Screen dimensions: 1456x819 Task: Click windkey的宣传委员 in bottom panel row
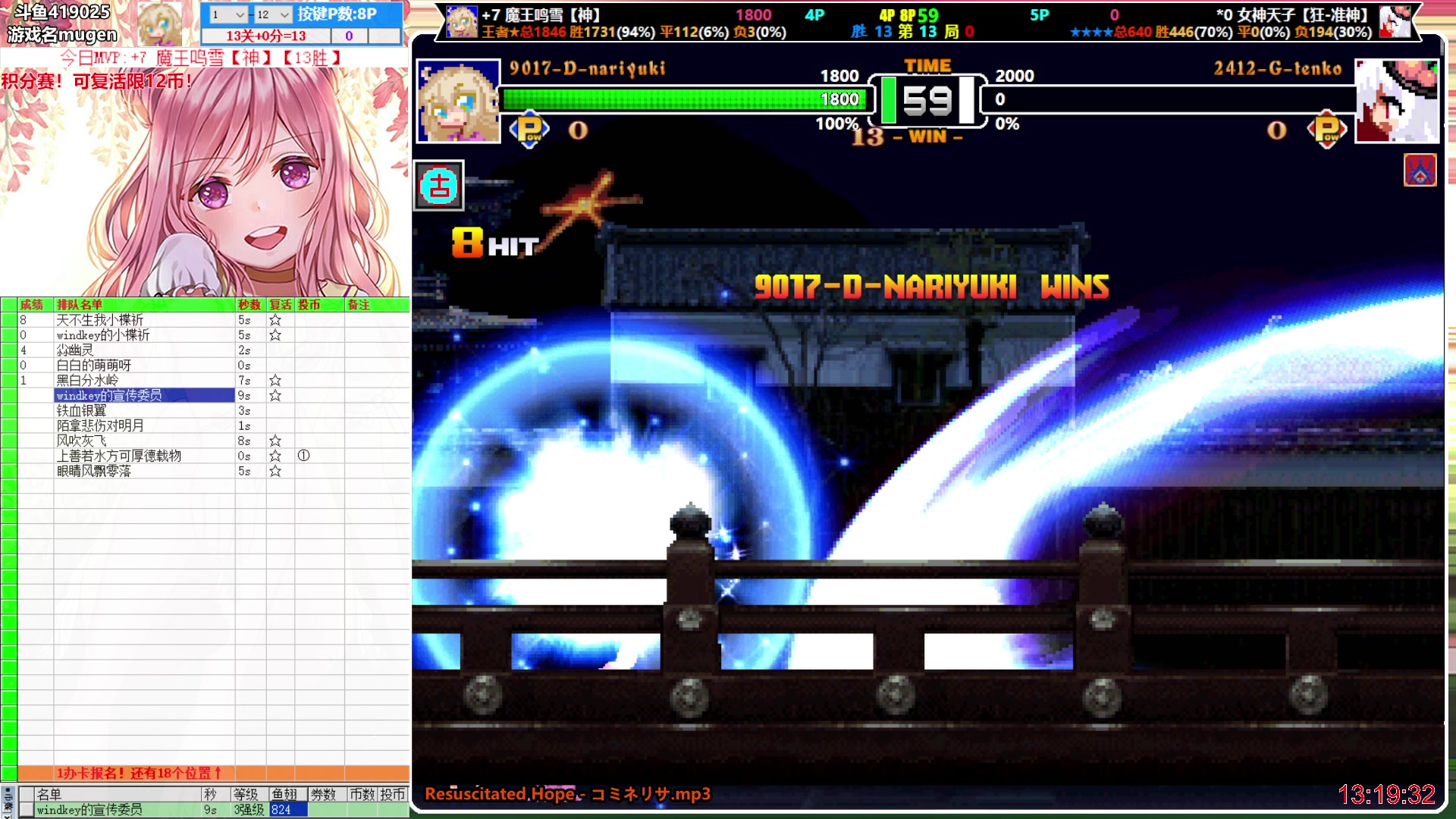point(118,810)
